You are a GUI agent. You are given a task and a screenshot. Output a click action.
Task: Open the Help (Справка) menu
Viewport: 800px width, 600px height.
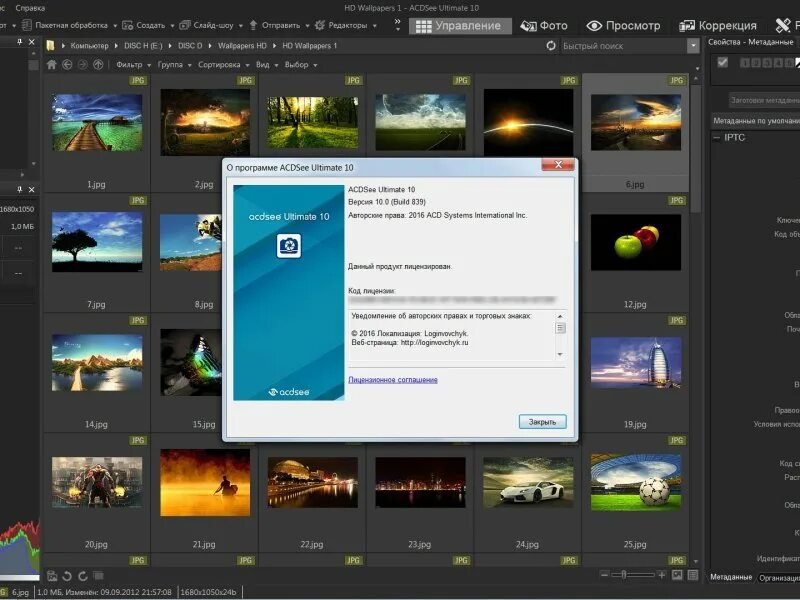[30, 8]
